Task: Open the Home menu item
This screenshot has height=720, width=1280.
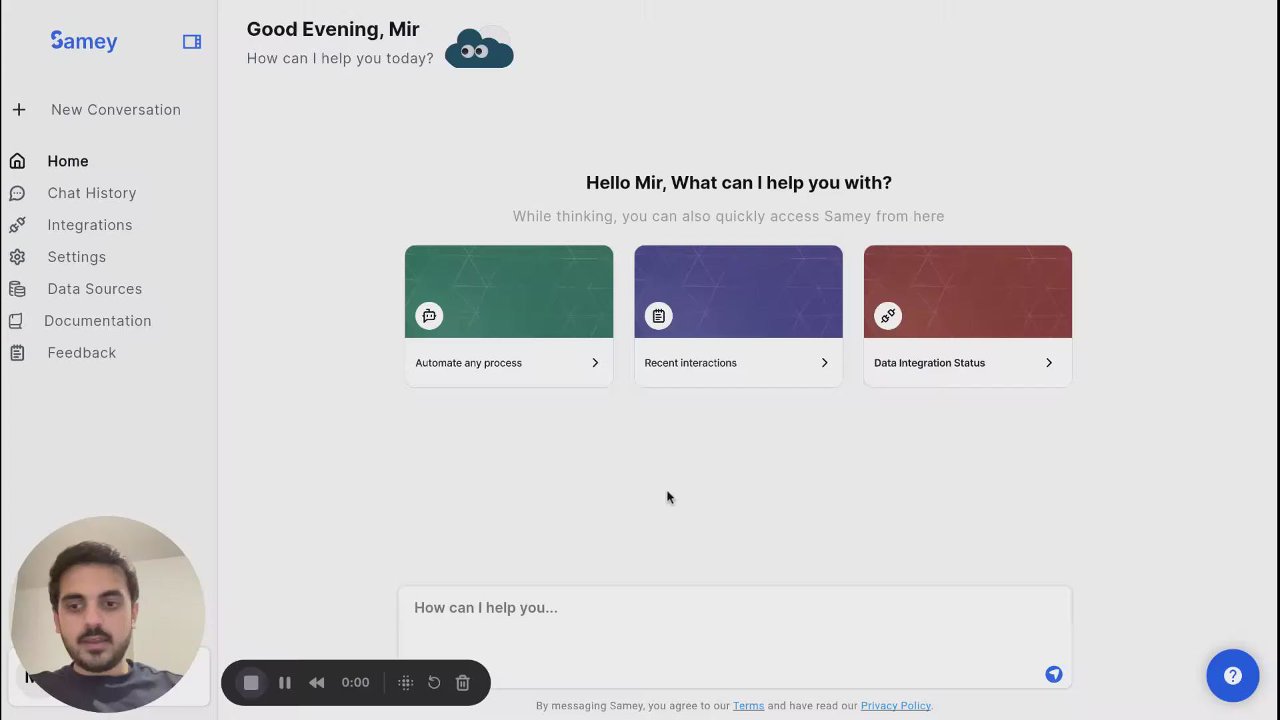Action: [68, 161]
